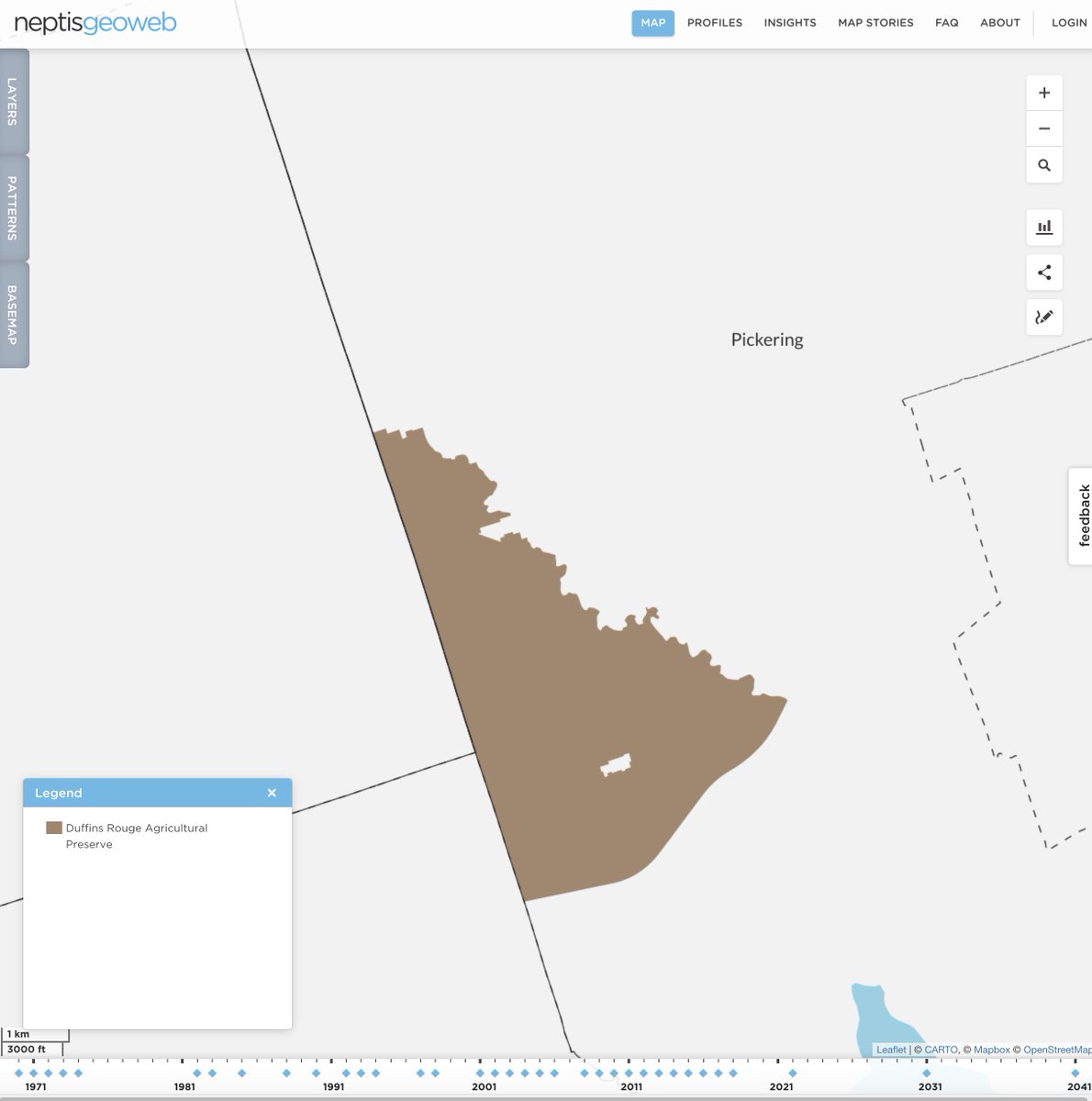Click the 1971 timeline year label
This screenshot has height=1101, width=1092.
[x=36, y=1086]
